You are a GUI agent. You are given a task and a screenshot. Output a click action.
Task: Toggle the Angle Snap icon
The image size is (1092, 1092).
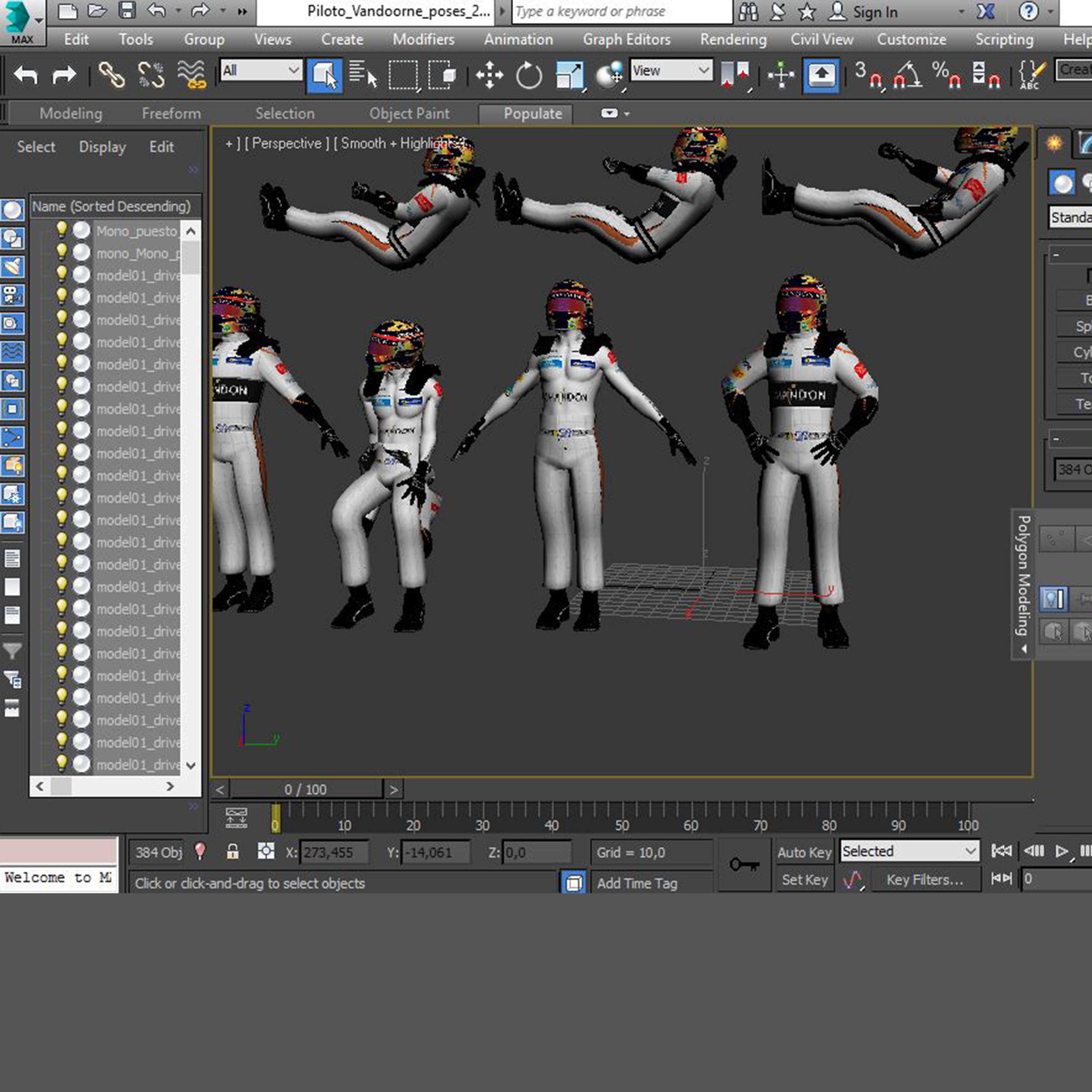[x=907, y=75]
